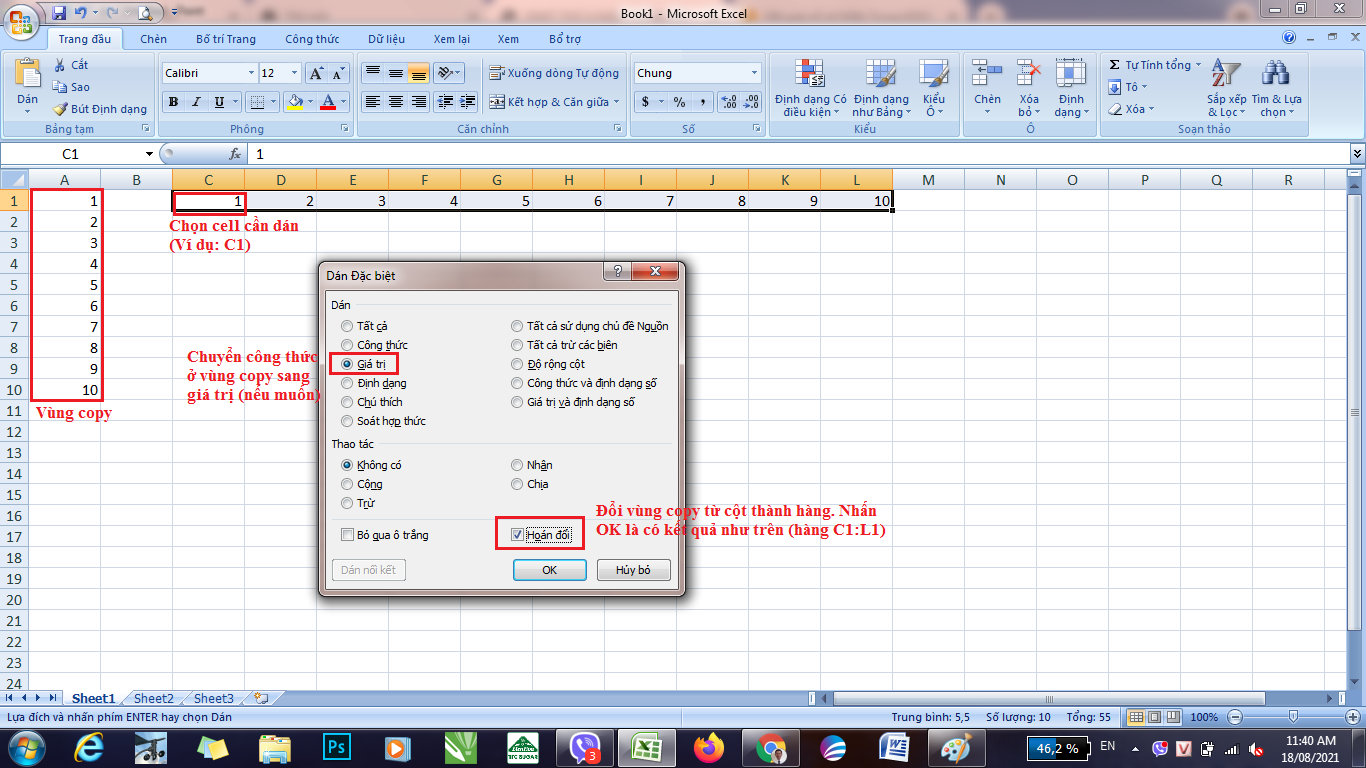Image resolution: width=1366 pixels, height=768 pixels.
Task: Expand the 'Chung' number format dropdown
Action: [x=754, y=73]
